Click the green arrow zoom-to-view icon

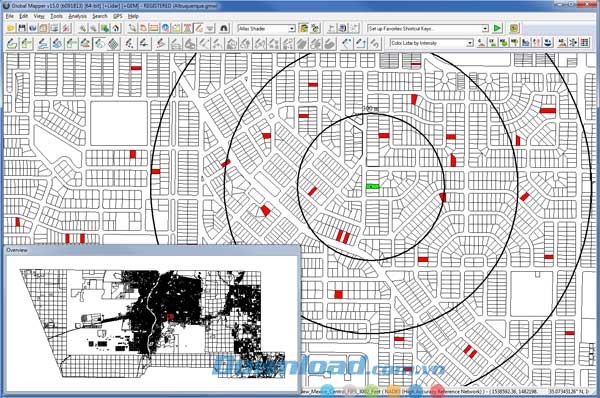click(104, 28)
